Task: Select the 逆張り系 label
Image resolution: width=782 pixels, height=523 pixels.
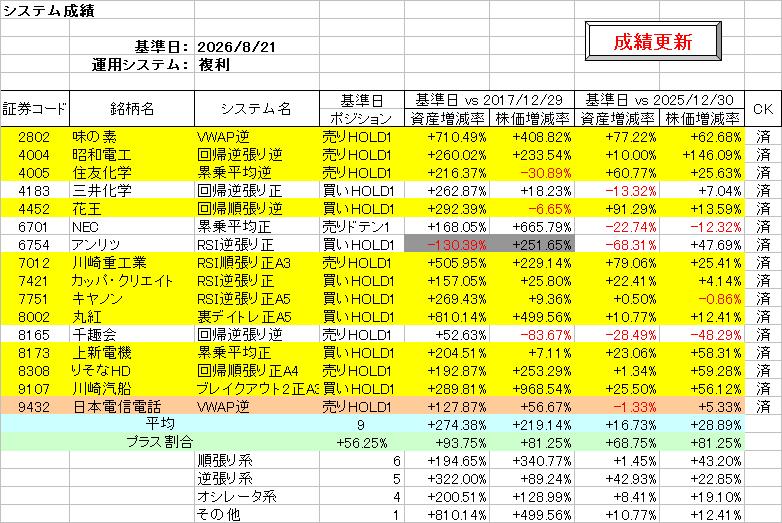Action: (256, 478)
